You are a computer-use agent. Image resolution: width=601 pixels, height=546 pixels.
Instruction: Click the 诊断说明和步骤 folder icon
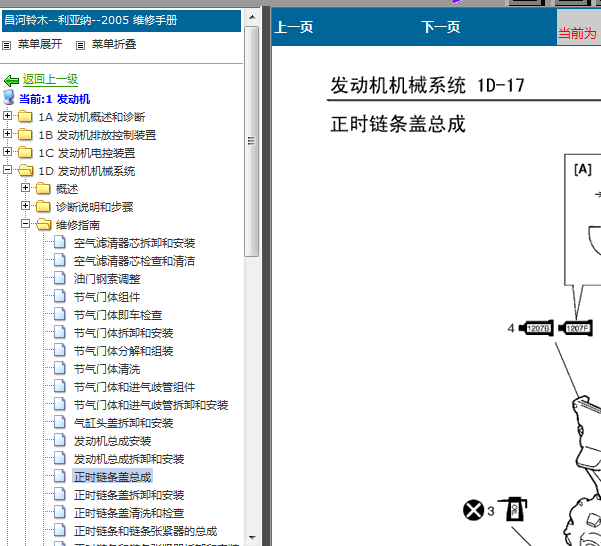43,206
